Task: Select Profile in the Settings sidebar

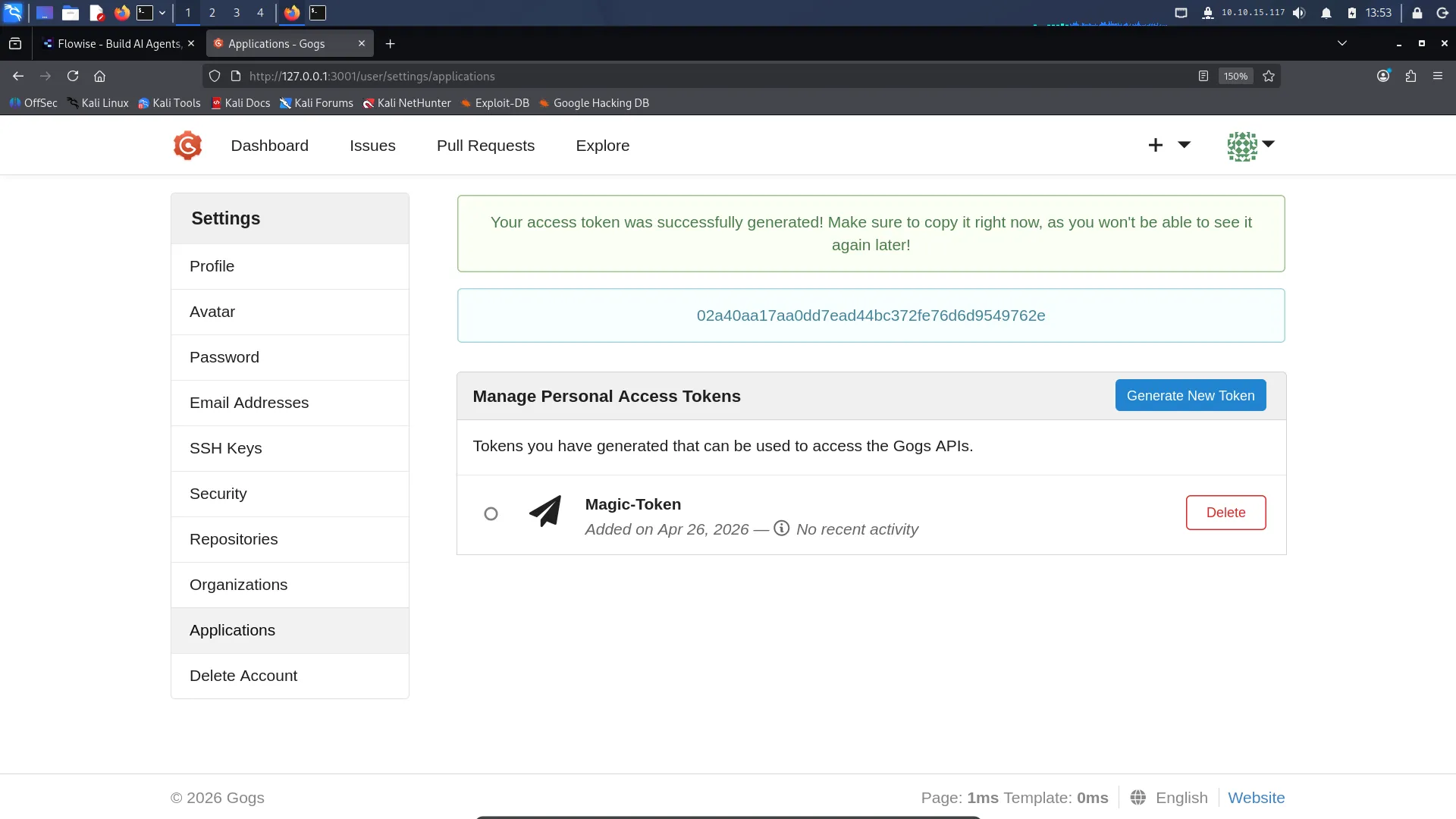Action: tap(290, 266)
